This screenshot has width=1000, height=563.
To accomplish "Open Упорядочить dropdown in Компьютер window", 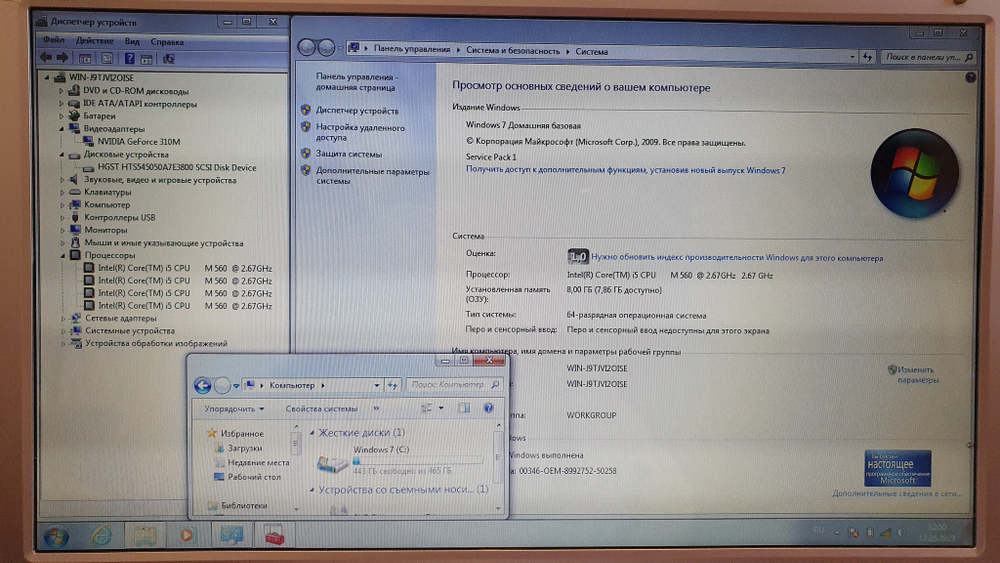I will (233, 409).
